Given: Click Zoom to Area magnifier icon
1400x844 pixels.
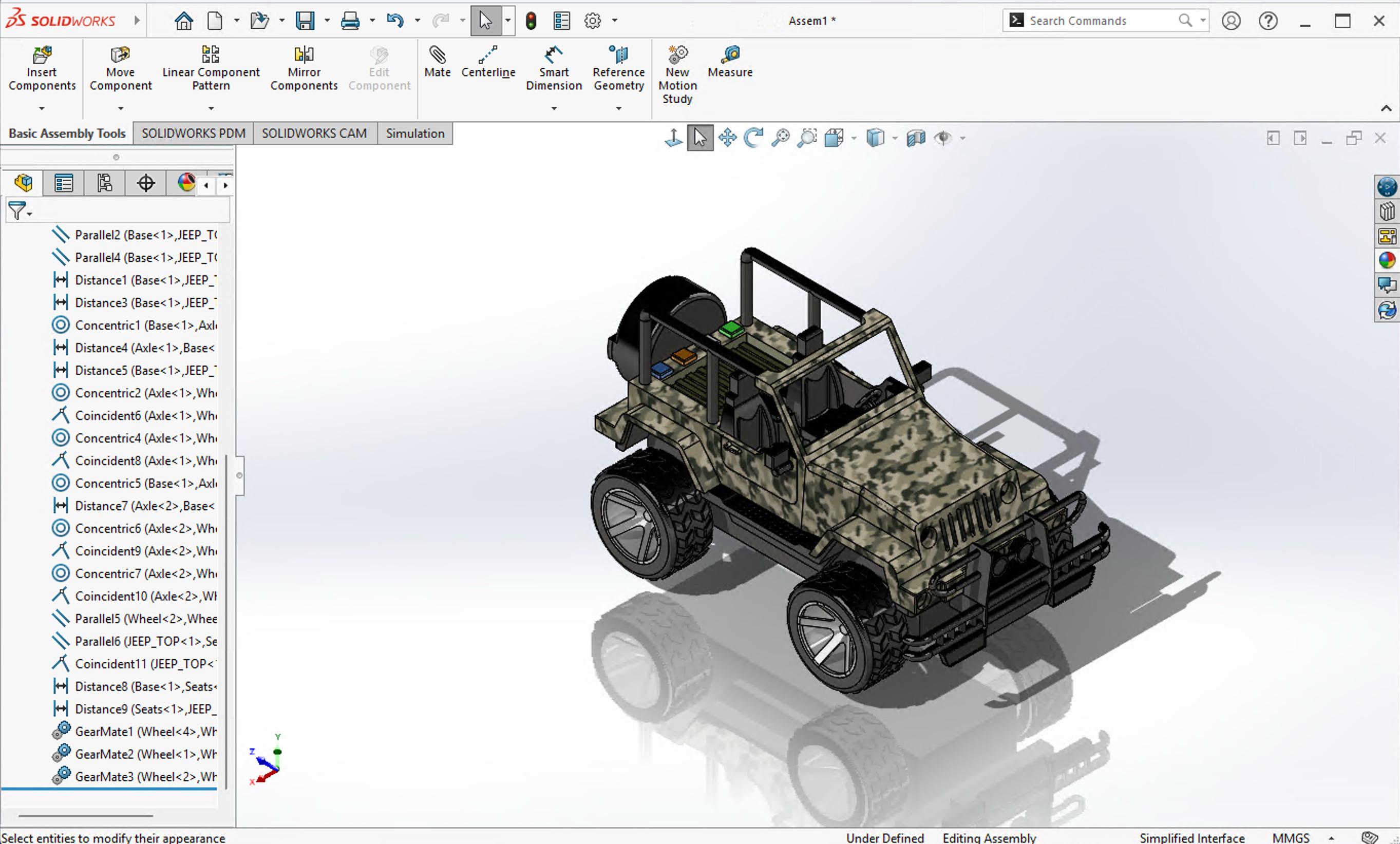Looking at the screenshot, I should pos(807,138).
